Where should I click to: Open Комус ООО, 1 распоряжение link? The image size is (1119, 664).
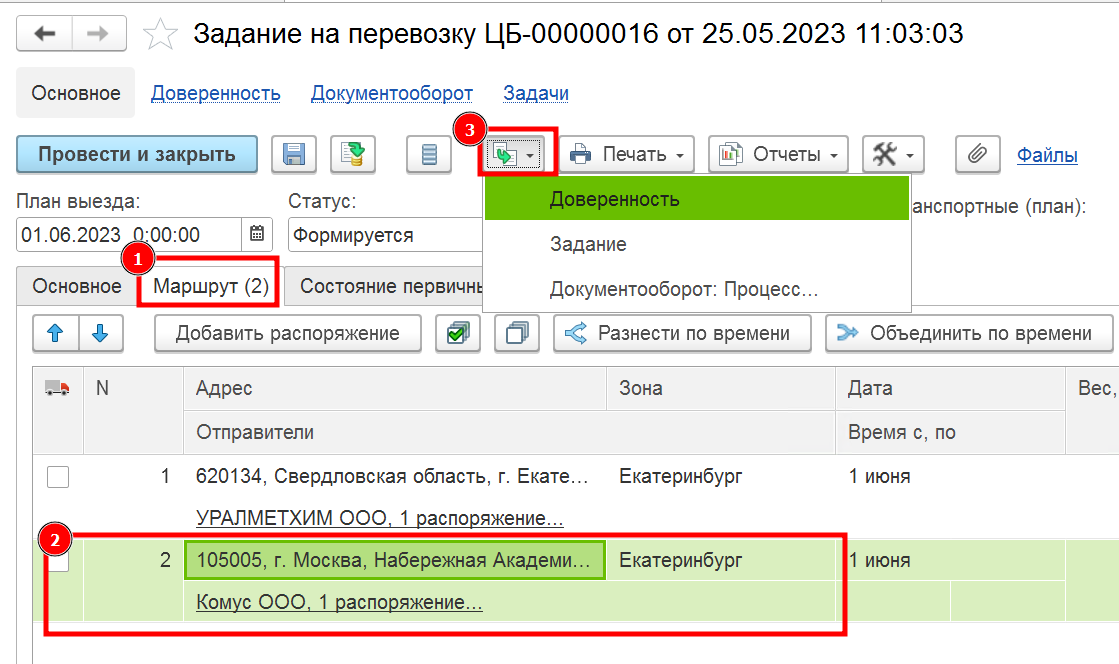click(339, 602)
